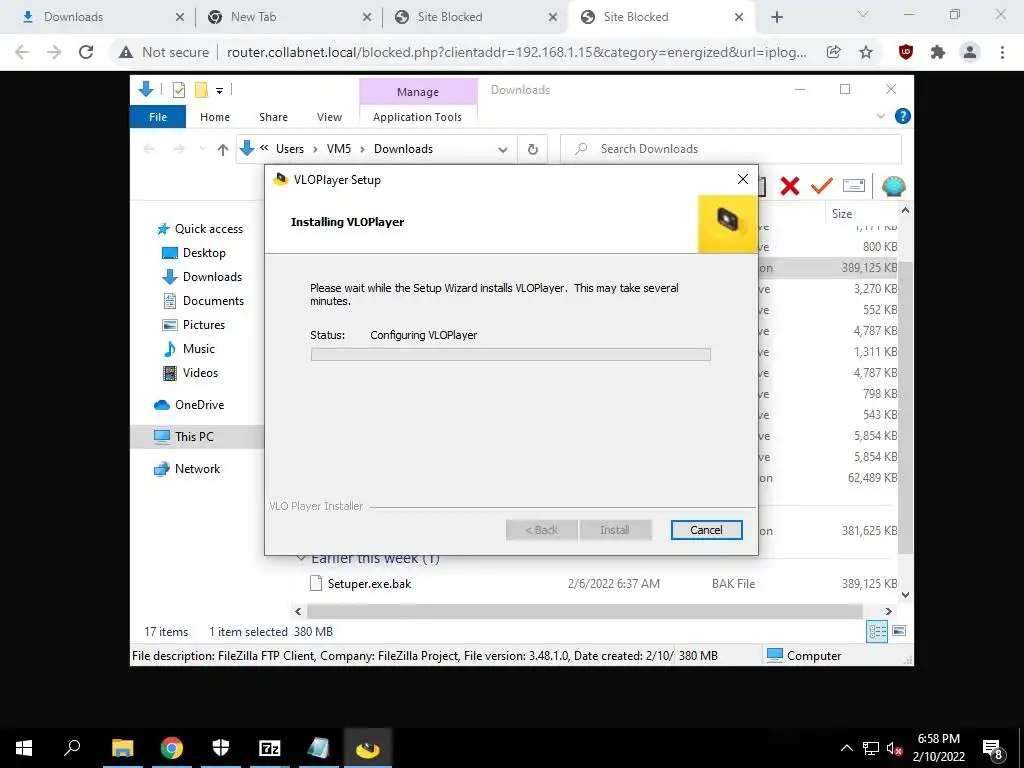Select Desktop in the navigation pane

pos(194,253)
